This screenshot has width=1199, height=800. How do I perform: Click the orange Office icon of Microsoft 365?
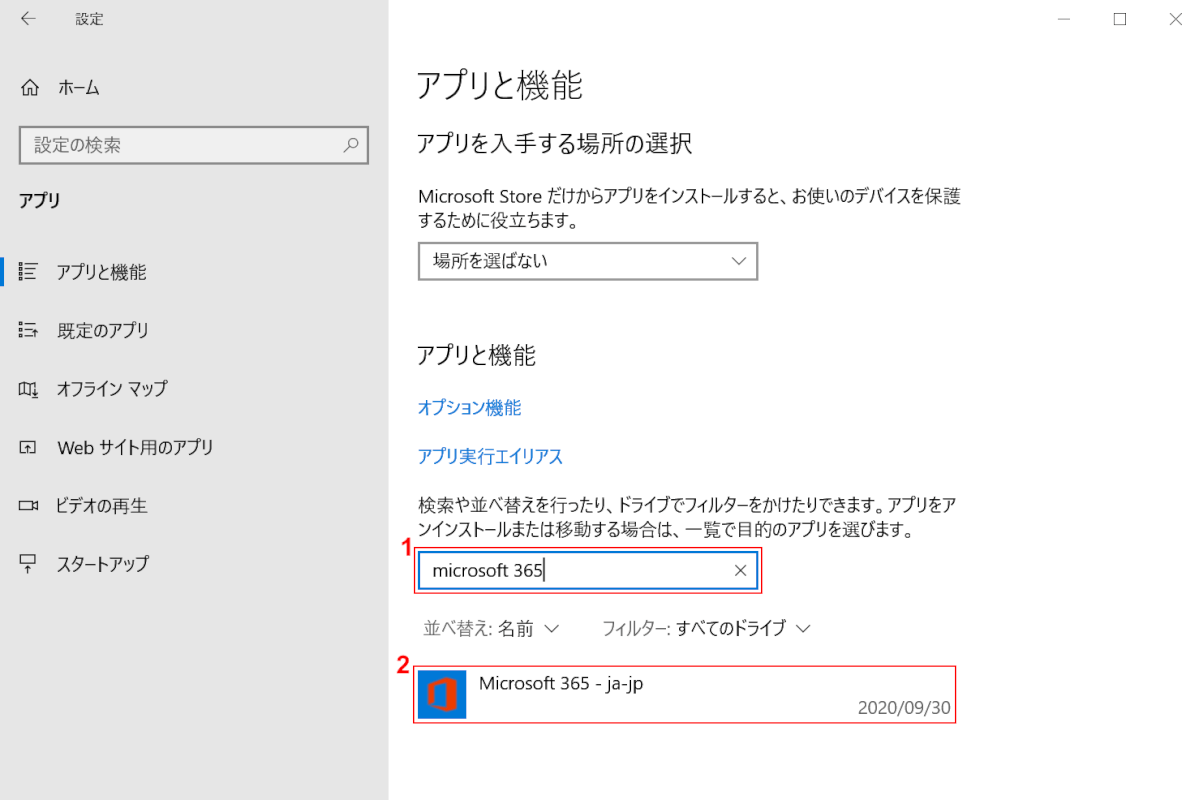pos(442,694)
